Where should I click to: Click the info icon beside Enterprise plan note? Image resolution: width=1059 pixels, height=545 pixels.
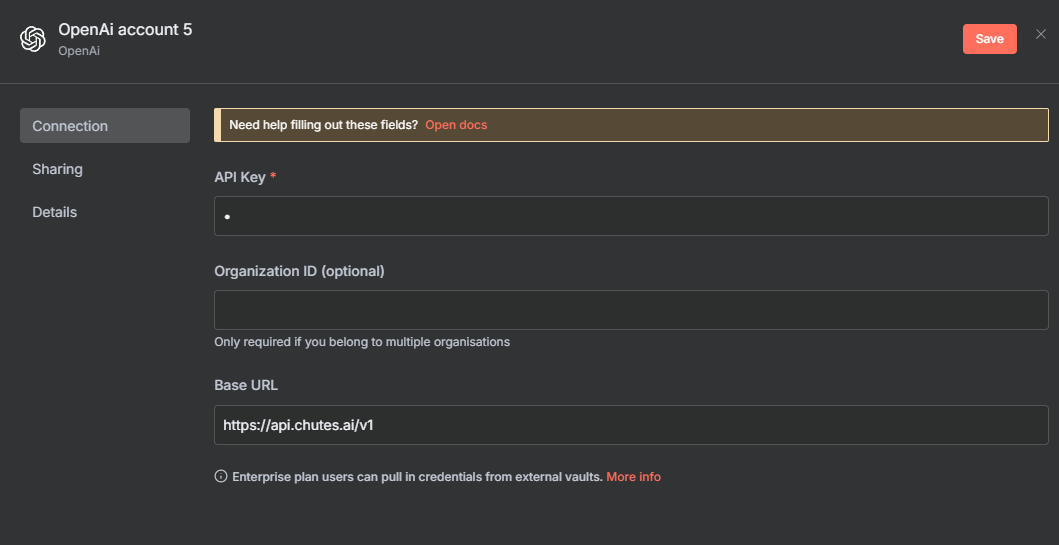click(221, 477)
